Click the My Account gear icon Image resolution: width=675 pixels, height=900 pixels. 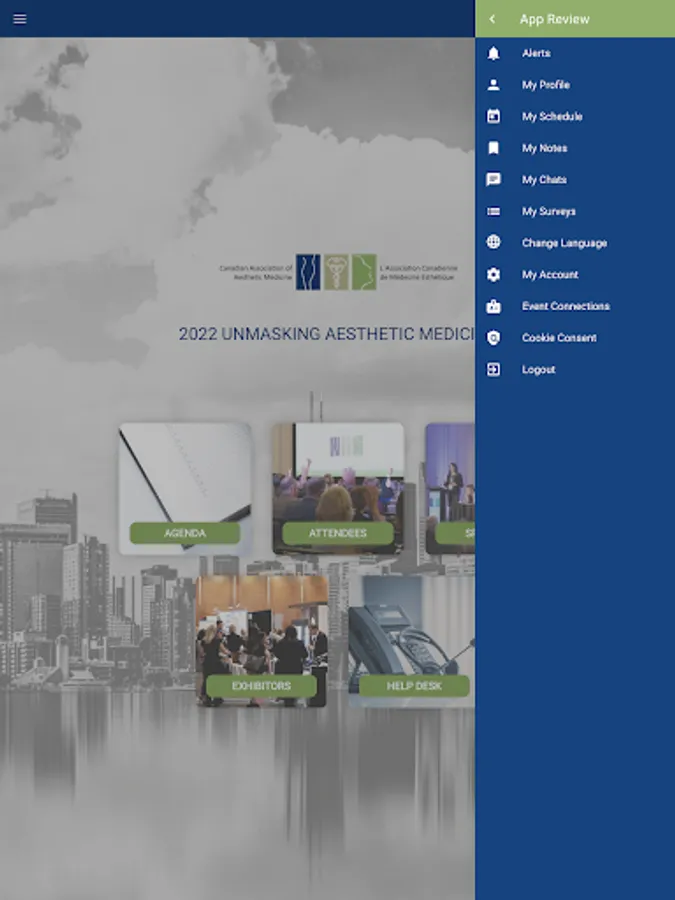point(494,274)
